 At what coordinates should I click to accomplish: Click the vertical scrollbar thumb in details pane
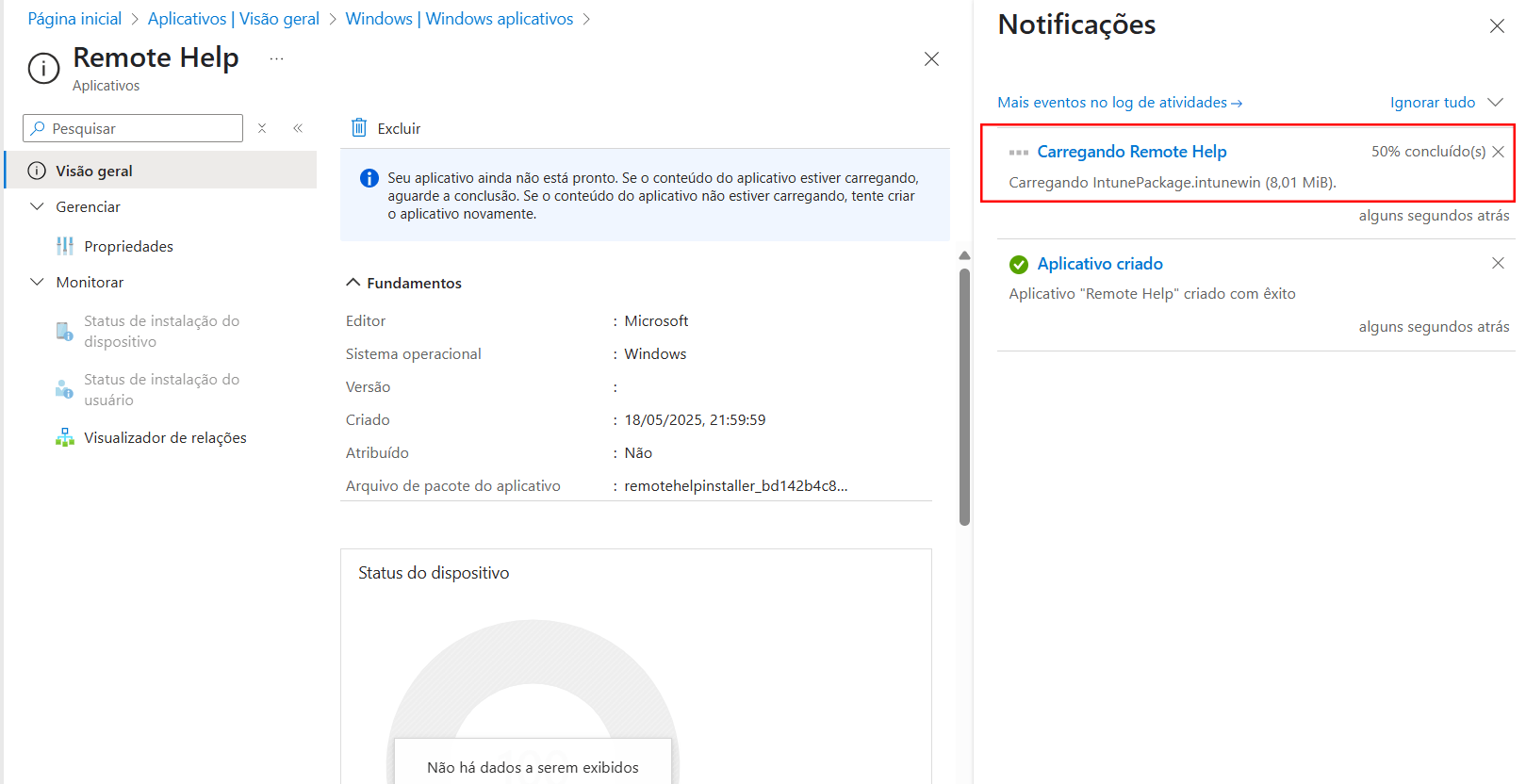[x=964, y=397]
